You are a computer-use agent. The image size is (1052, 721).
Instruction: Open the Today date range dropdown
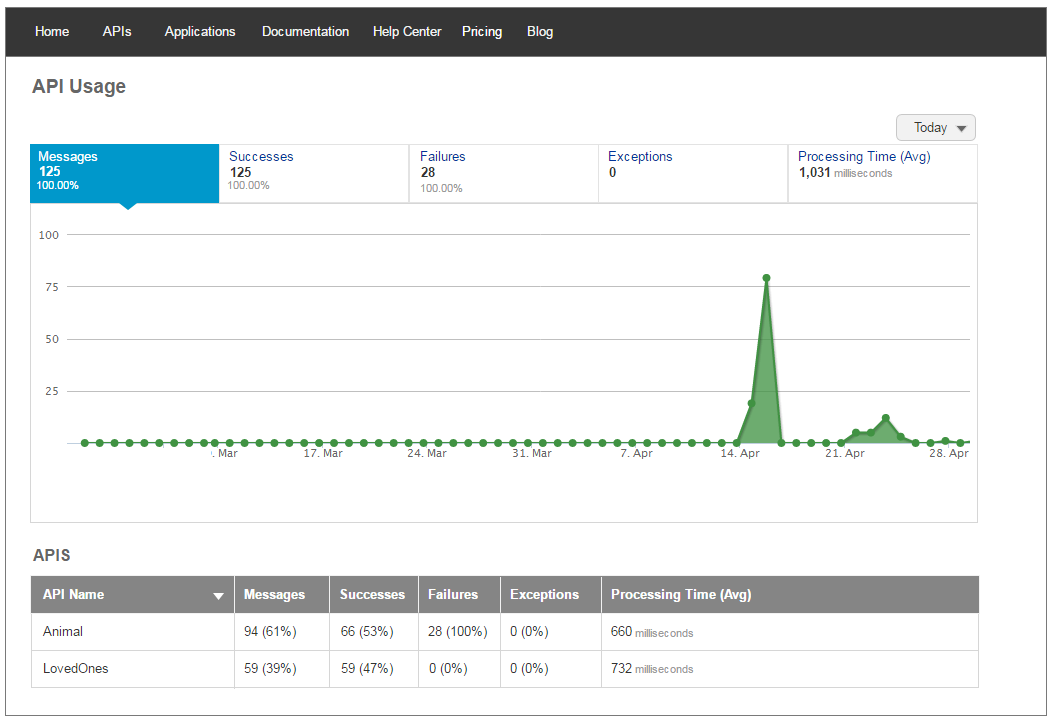[x=935, y=128]
